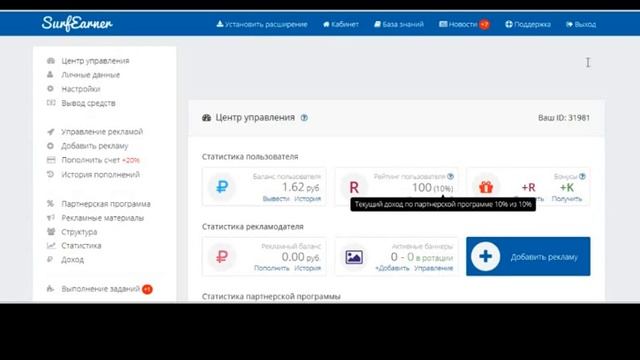
Task: Click +Добавить under Активные баннеры
Action: (392, 268)
